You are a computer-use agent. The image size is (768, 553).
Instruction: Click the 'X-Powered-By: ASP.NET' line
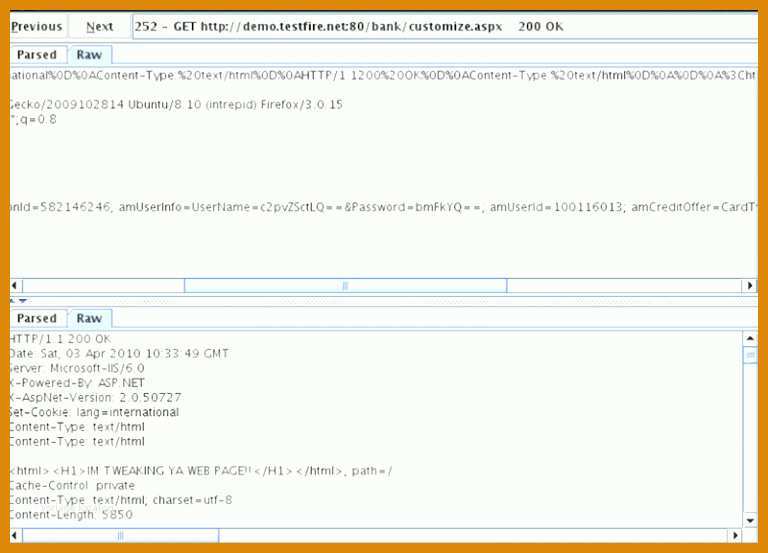click(77, 383)
